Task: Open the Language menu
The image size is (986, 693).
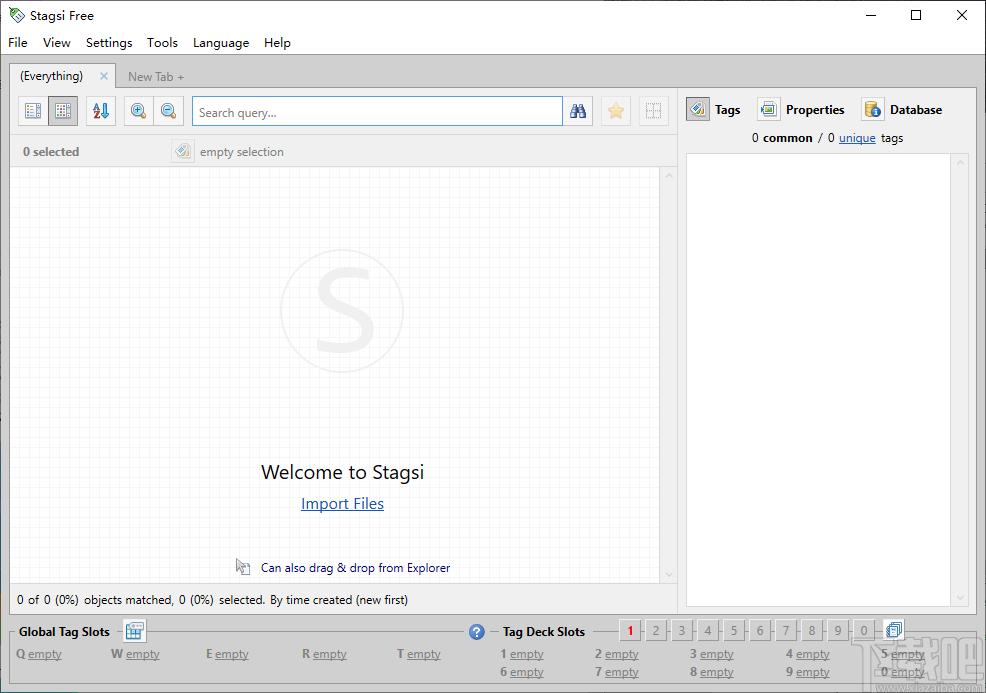Action: tap(221, 43)
